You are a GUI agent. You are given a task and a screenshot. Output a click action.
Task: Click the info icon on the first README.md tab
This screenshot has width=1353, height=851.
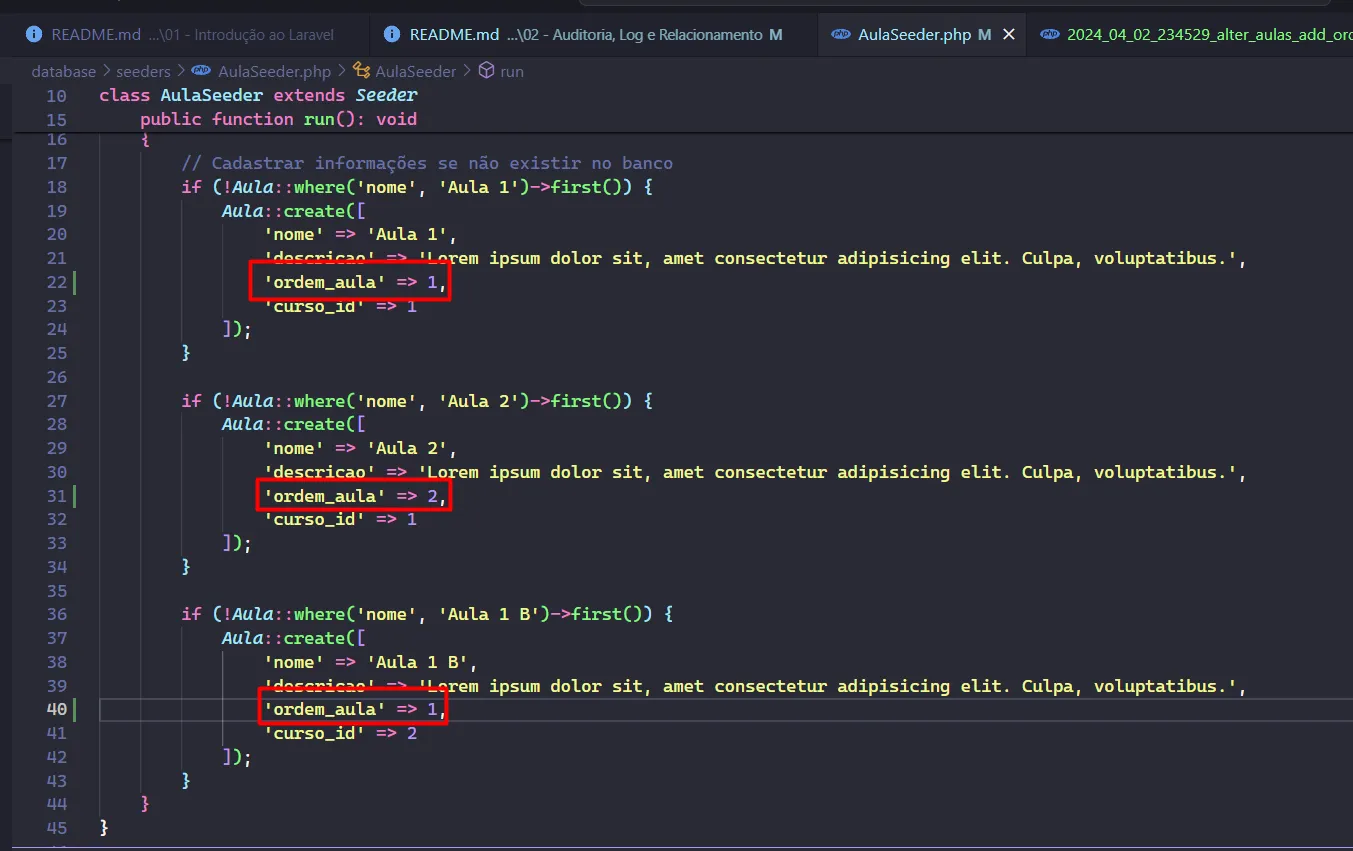[x=35, y=34]
